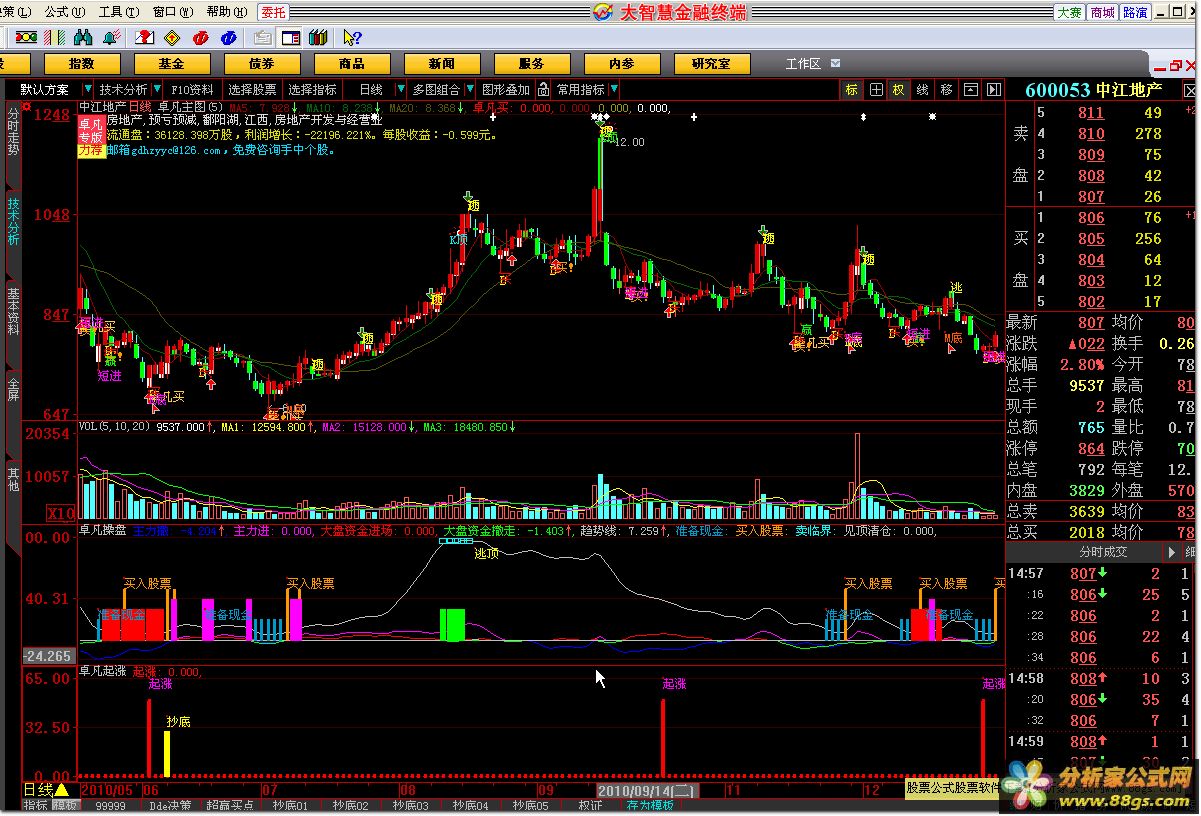This screenshot has width=1201, height=816.
Task: Open the 基金 category
Action: (172, 63)
